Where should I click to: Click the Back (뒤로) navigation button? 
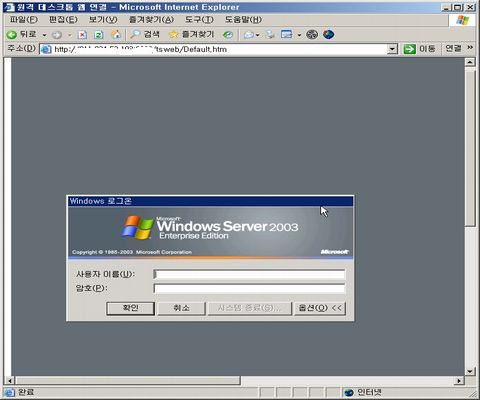[21, 34]
